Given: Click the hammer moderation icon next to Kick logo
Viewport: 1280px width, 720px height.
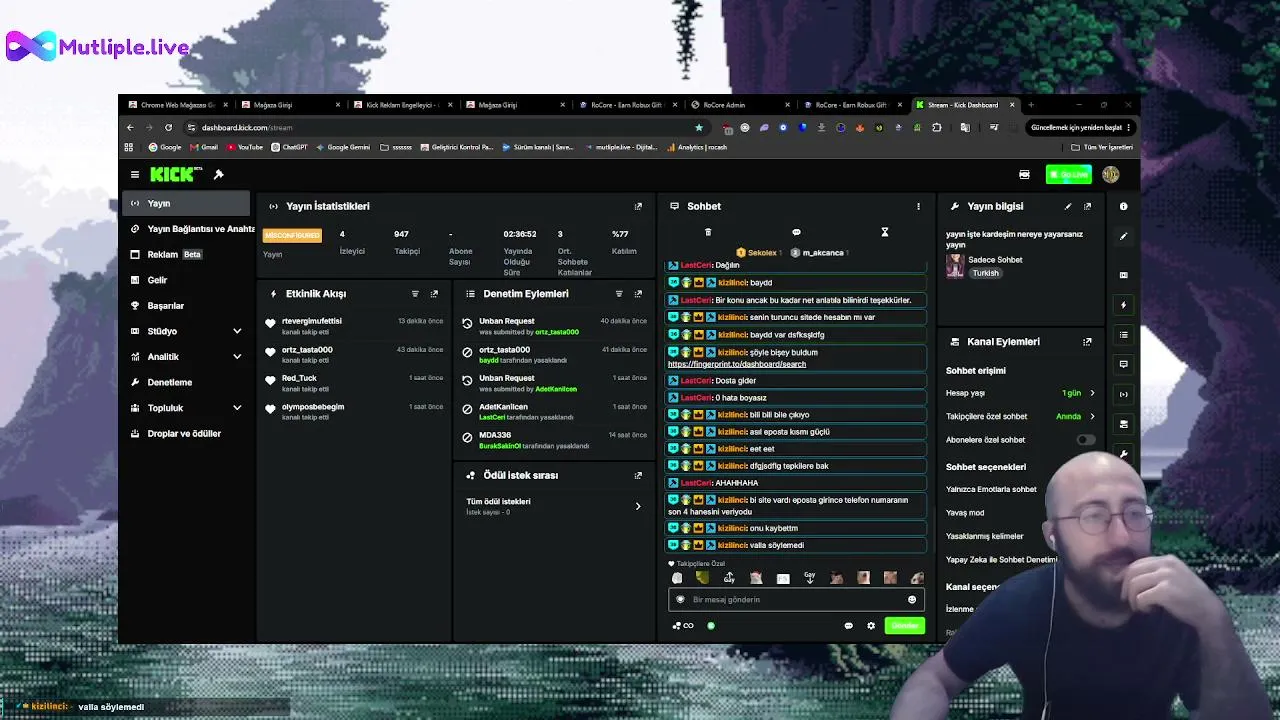Looking at the screenshot, I should click(x=218, y=175).
